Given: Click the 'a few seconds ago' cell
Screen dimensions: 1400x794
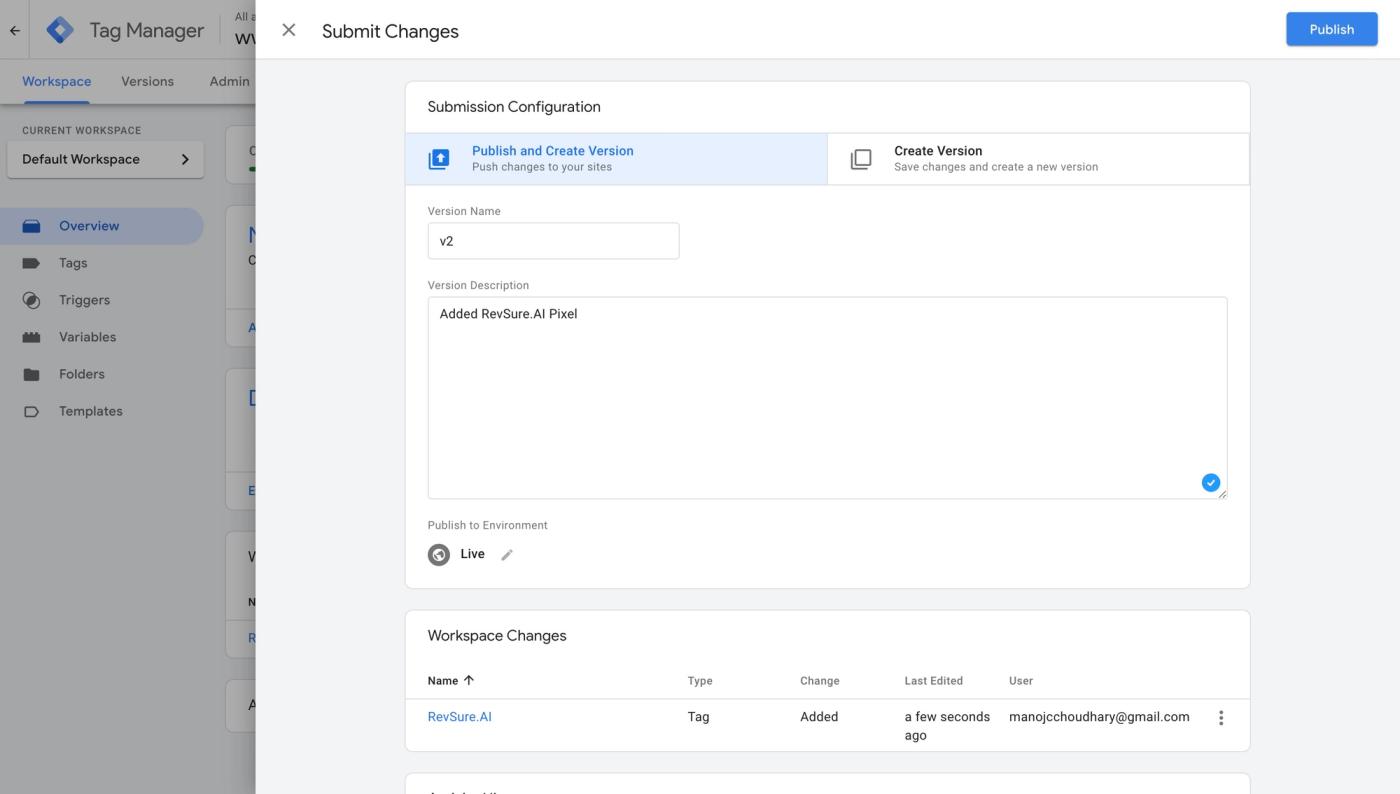Looking at the screenshot, I should [x=947, y=726].
